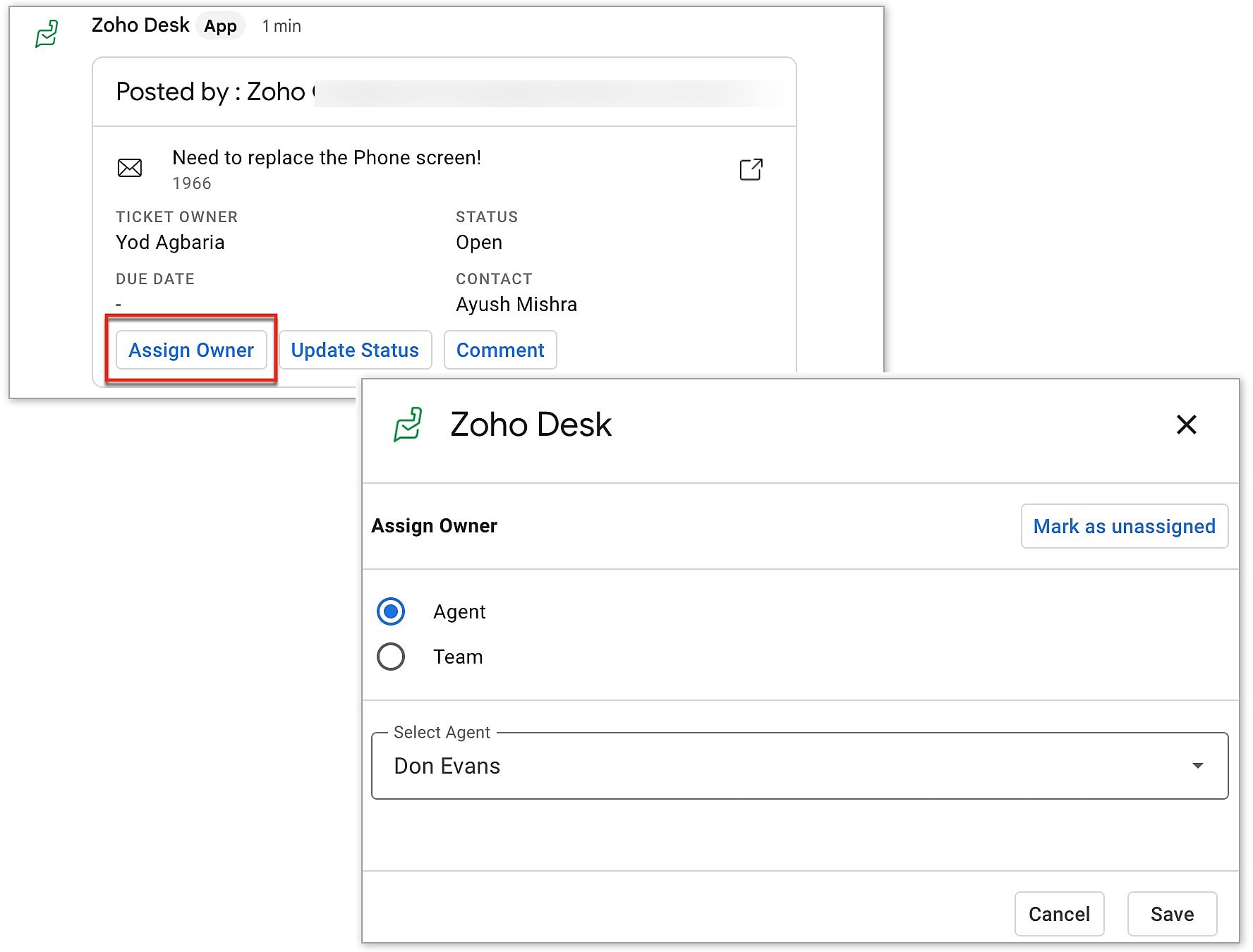
Task: Click the envelope icon beside the ticket title
Action: 129,168
